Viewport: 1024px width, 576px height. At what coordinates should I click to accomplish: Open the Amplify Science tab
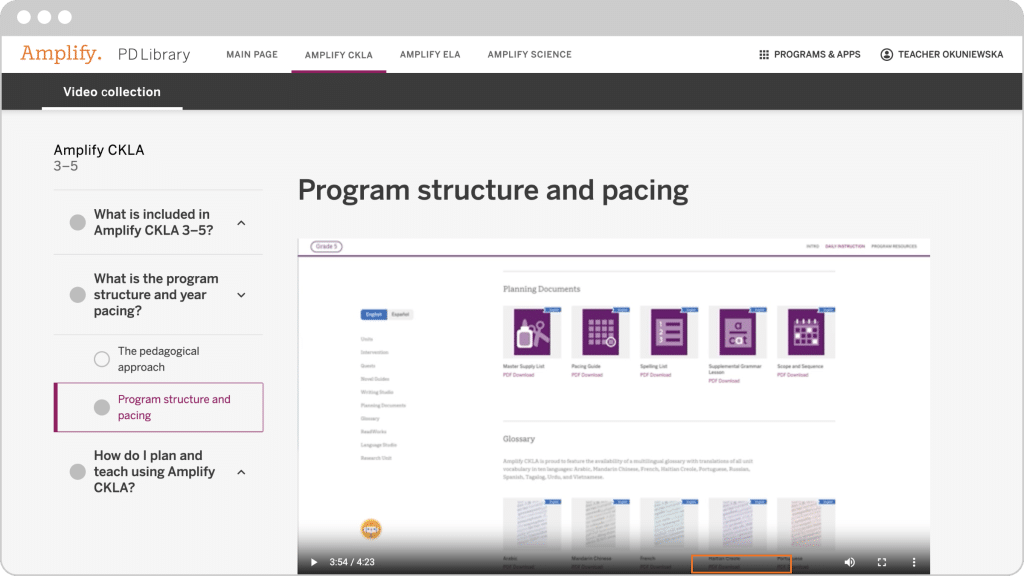point(530,54)
